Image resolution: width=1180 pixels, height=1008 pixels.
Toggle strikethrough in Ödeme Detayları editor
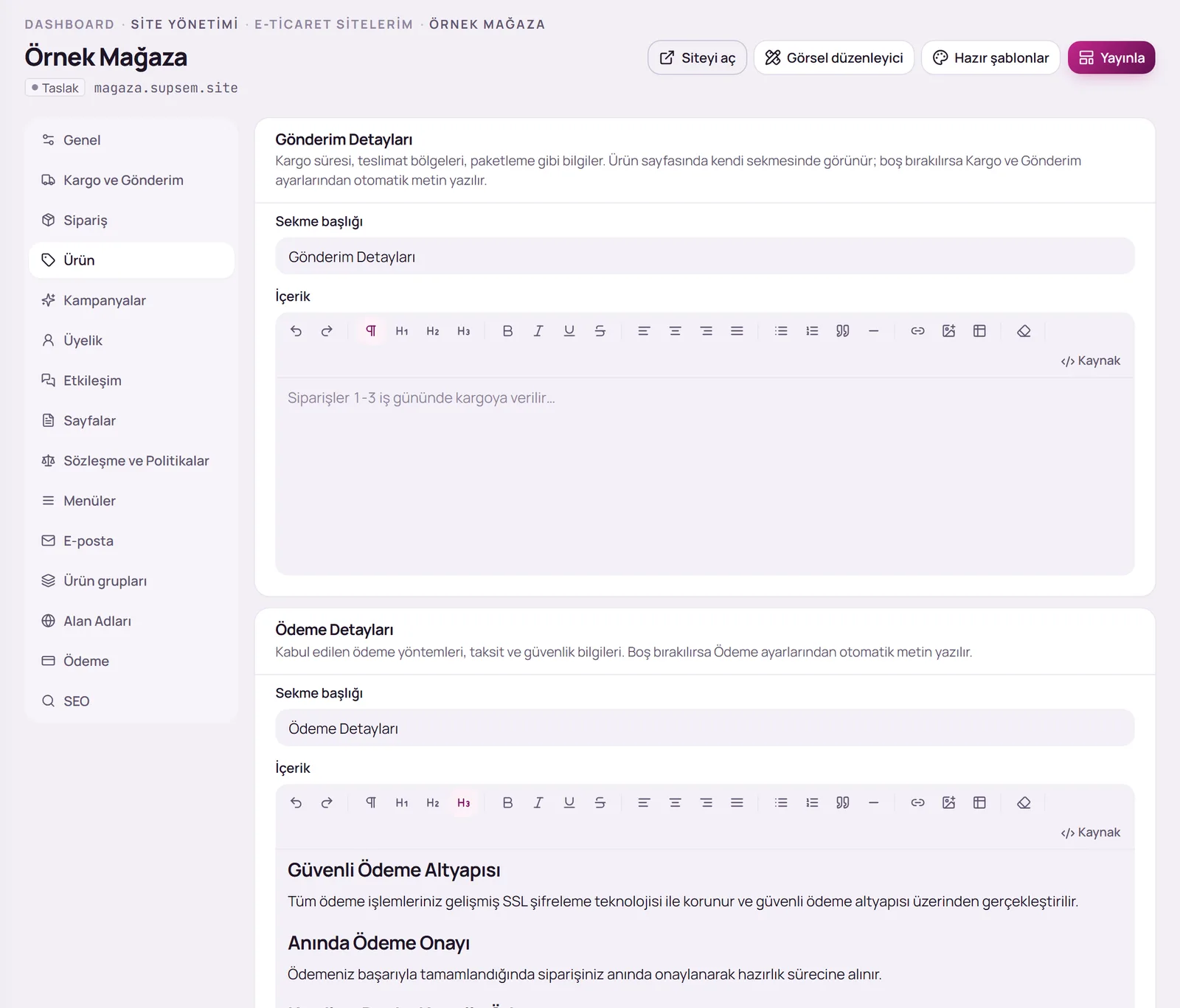[600, 803]
